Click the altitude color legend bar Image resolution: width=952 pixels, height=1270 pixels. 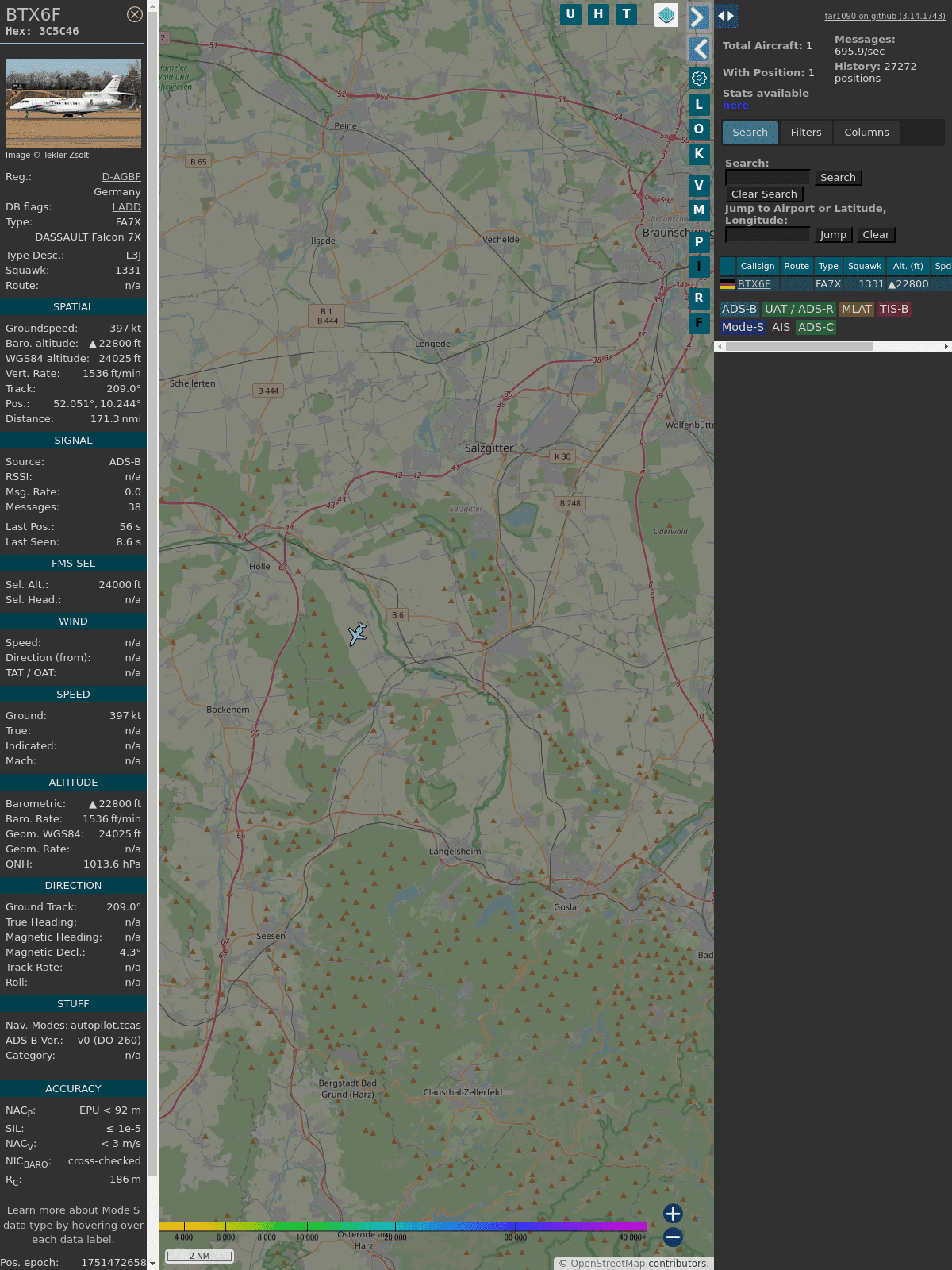(x=403, y=1226)
